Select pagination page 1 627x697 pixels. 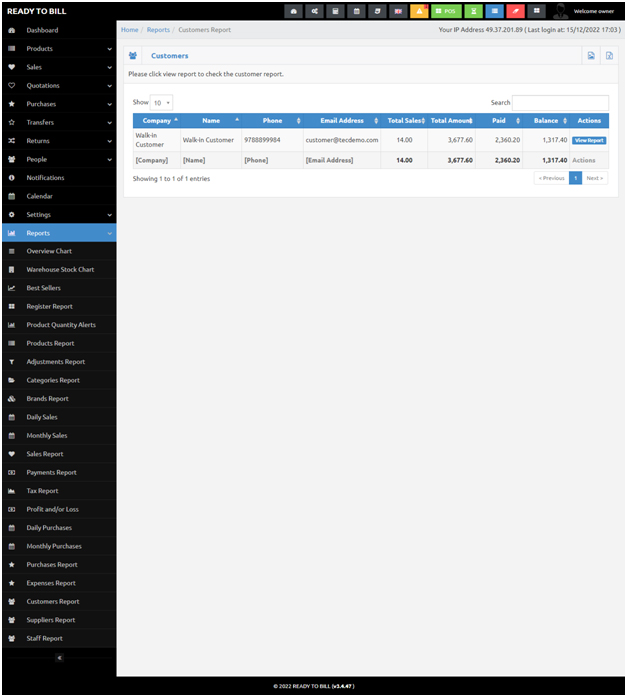575,178
